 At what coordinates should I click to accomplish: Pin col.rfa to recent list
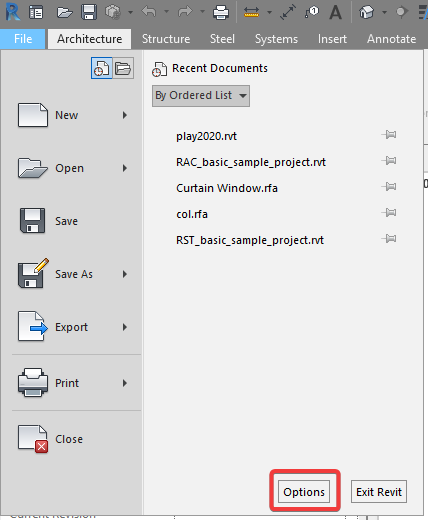click(x=389, y=212)
